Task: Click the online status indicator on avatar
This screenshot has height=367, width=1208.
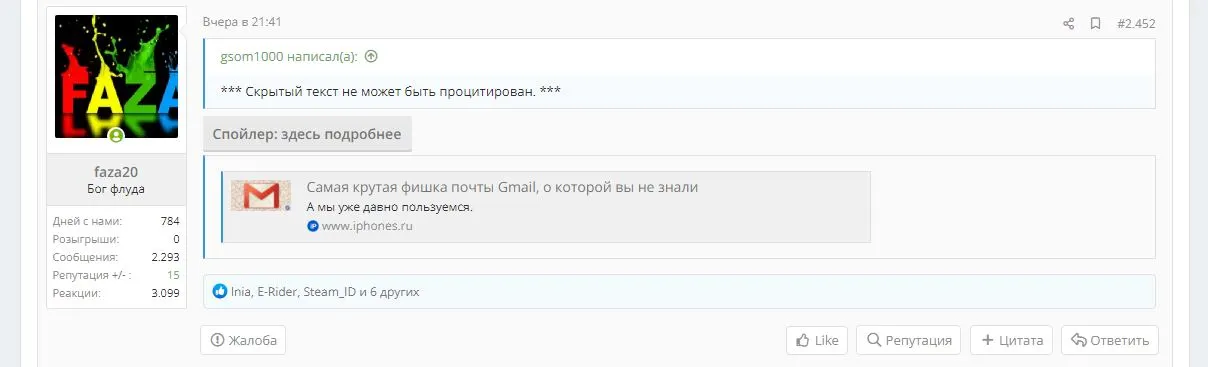Action: (116, 135)
